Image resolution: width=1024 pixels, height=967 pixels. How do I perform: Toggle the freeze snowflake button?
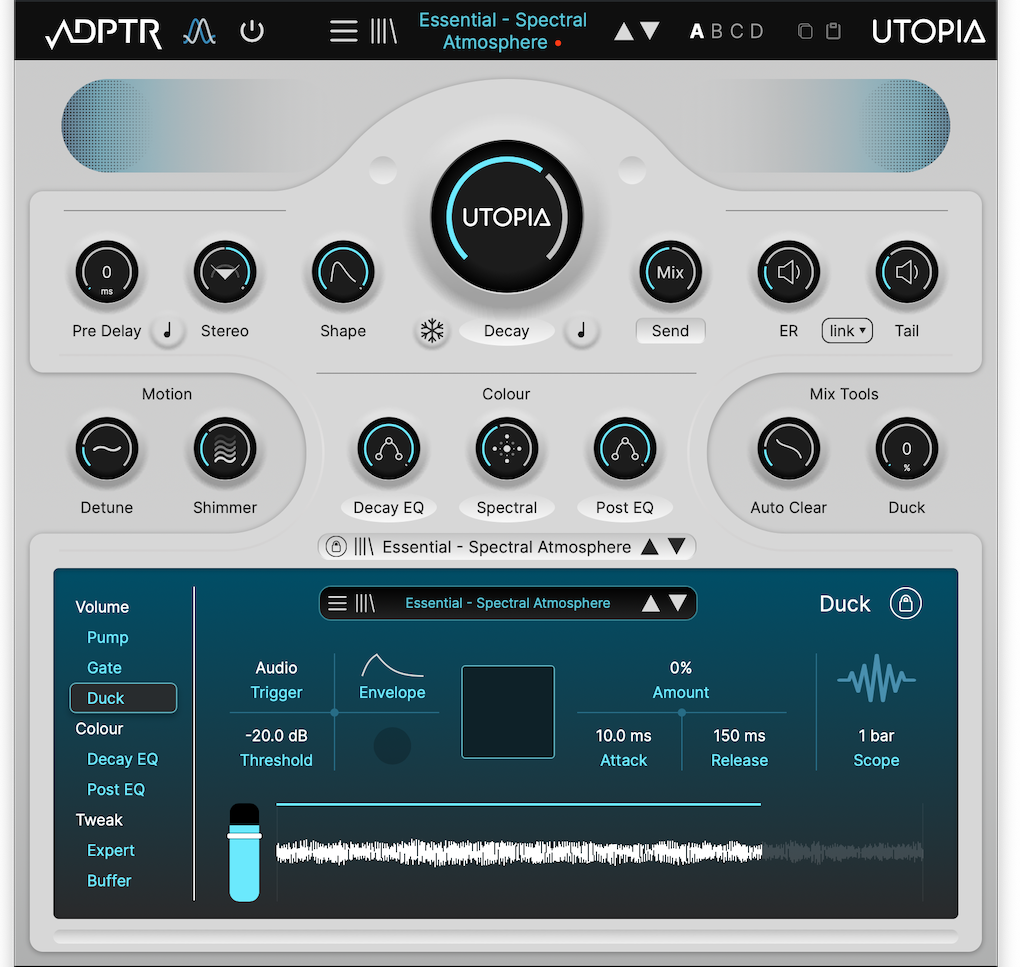(432, 331)
